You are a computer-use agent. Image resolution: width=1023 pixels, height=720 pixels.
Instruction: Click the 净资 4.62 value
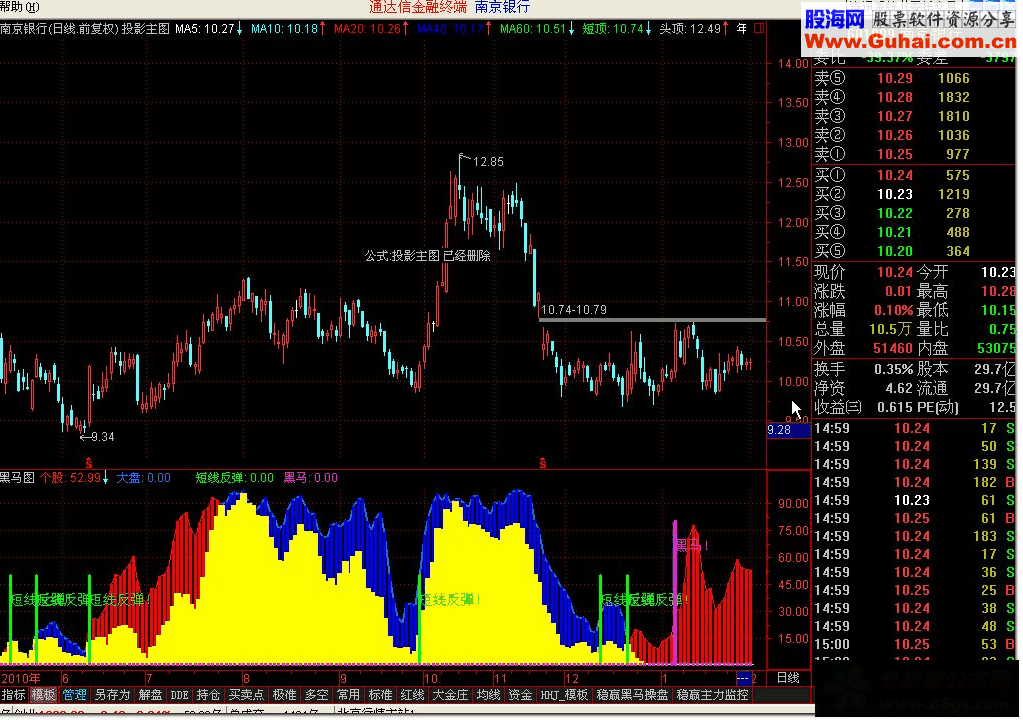click(899, 388)
